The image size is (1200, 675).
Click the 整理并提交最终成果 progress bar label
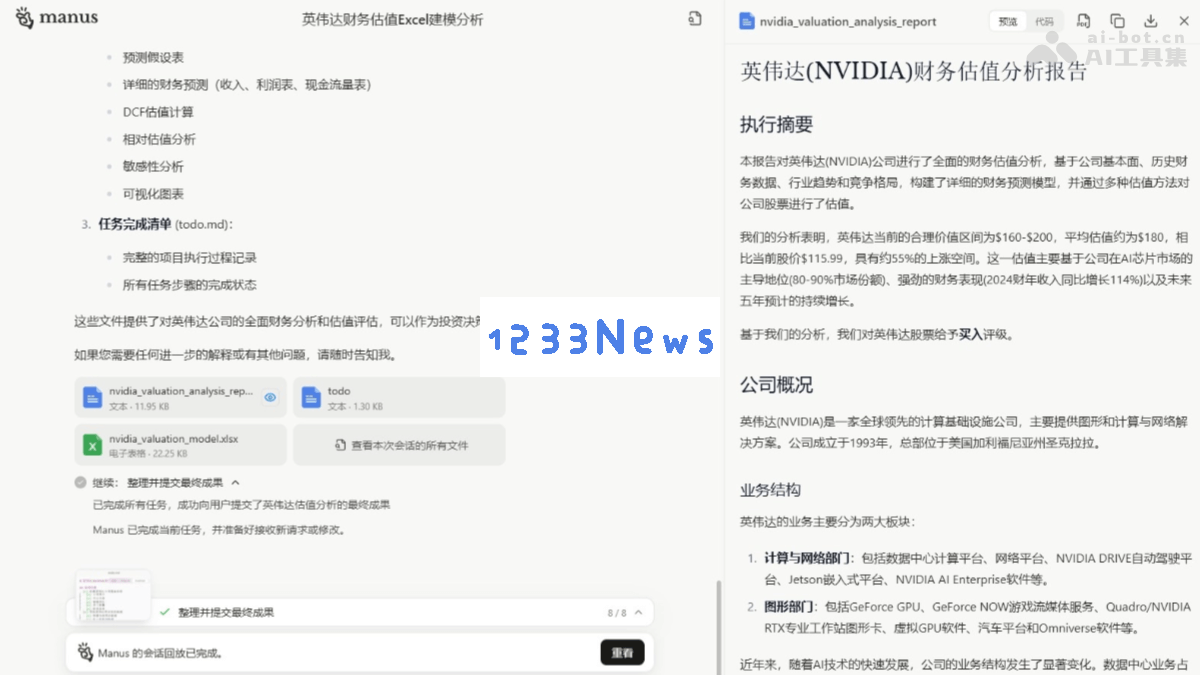click(x=226, y=612)
